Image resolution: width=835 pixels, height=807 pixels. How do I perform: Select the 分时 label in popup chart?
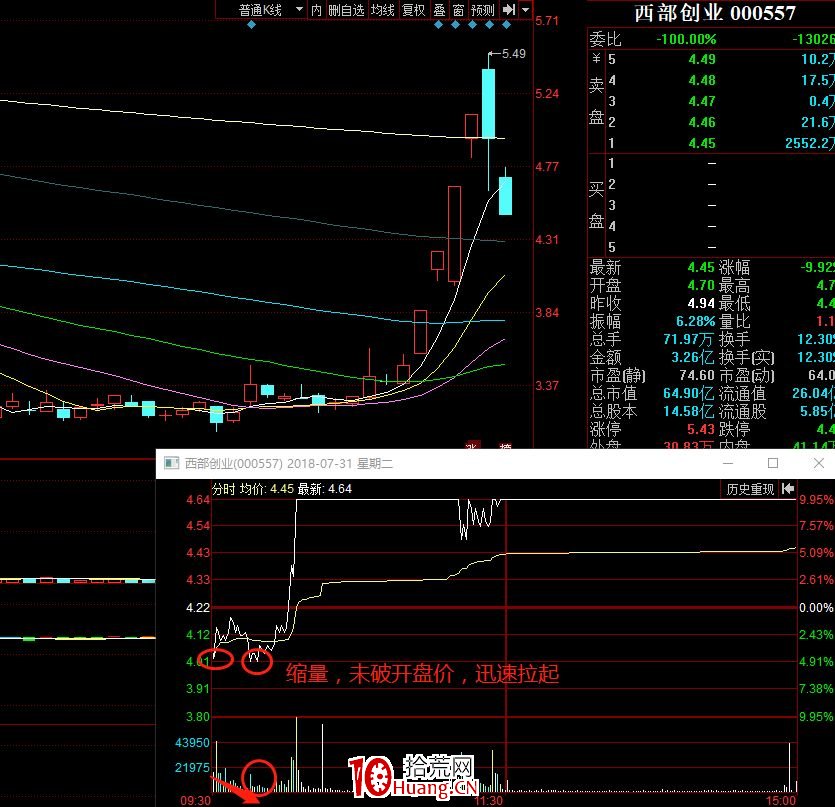coord(222,489)
